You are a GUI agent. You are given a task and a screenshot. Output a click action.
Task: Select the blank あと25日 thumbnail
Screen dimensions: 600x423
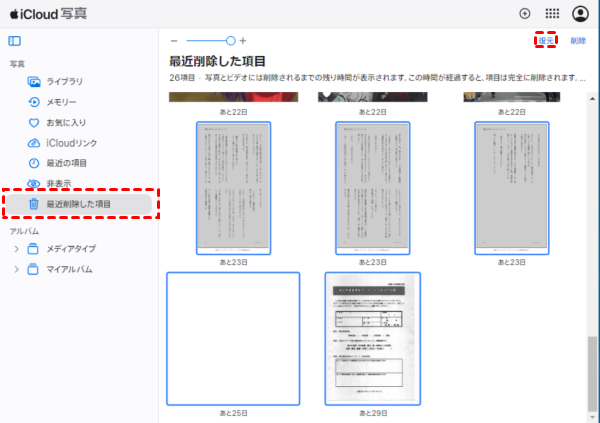pyautogui.click(x=233, y=339)
